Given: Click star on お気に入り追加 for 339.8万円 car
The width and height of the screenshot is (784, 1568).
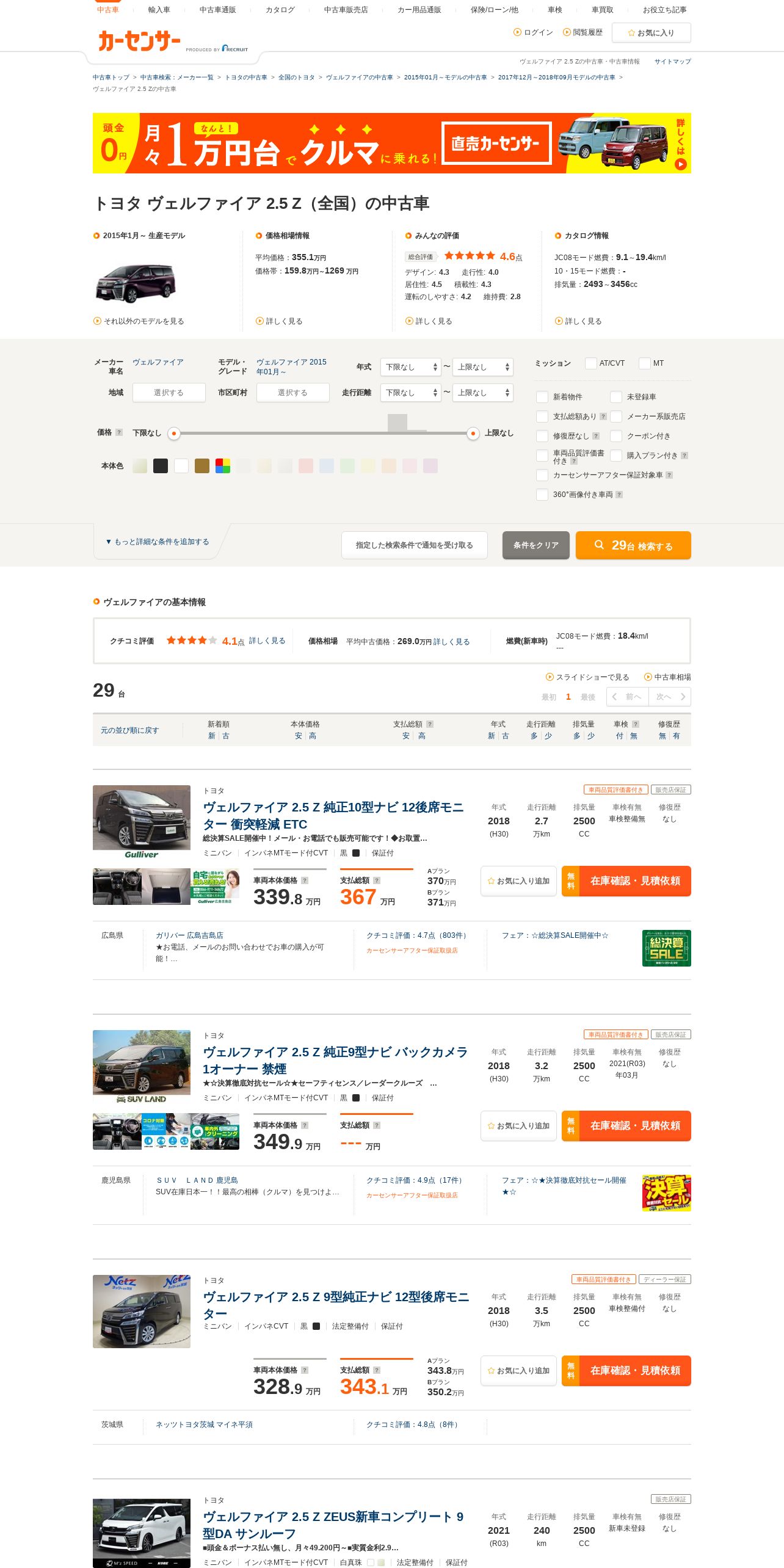Looking at the screenshot, I should (491, 881).
